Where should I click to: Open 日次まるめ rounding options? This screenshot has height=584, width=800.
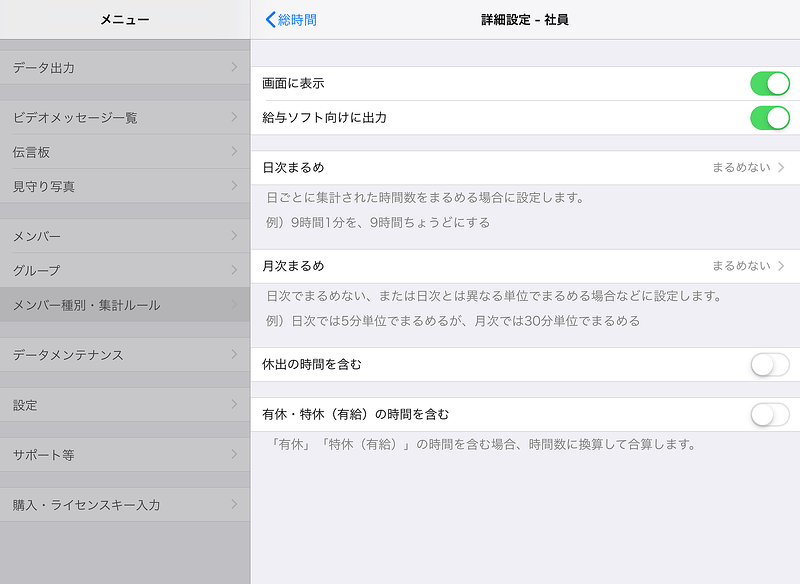pyautogui.click(x=524, y=168)
